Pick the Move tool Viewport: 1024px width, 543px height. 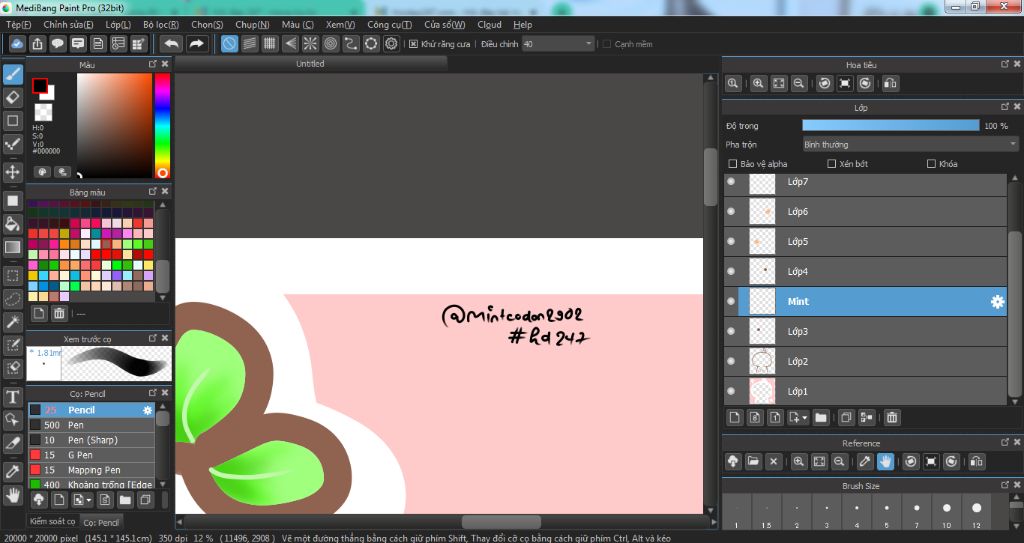pyautogui.click(x=13, y=172)
